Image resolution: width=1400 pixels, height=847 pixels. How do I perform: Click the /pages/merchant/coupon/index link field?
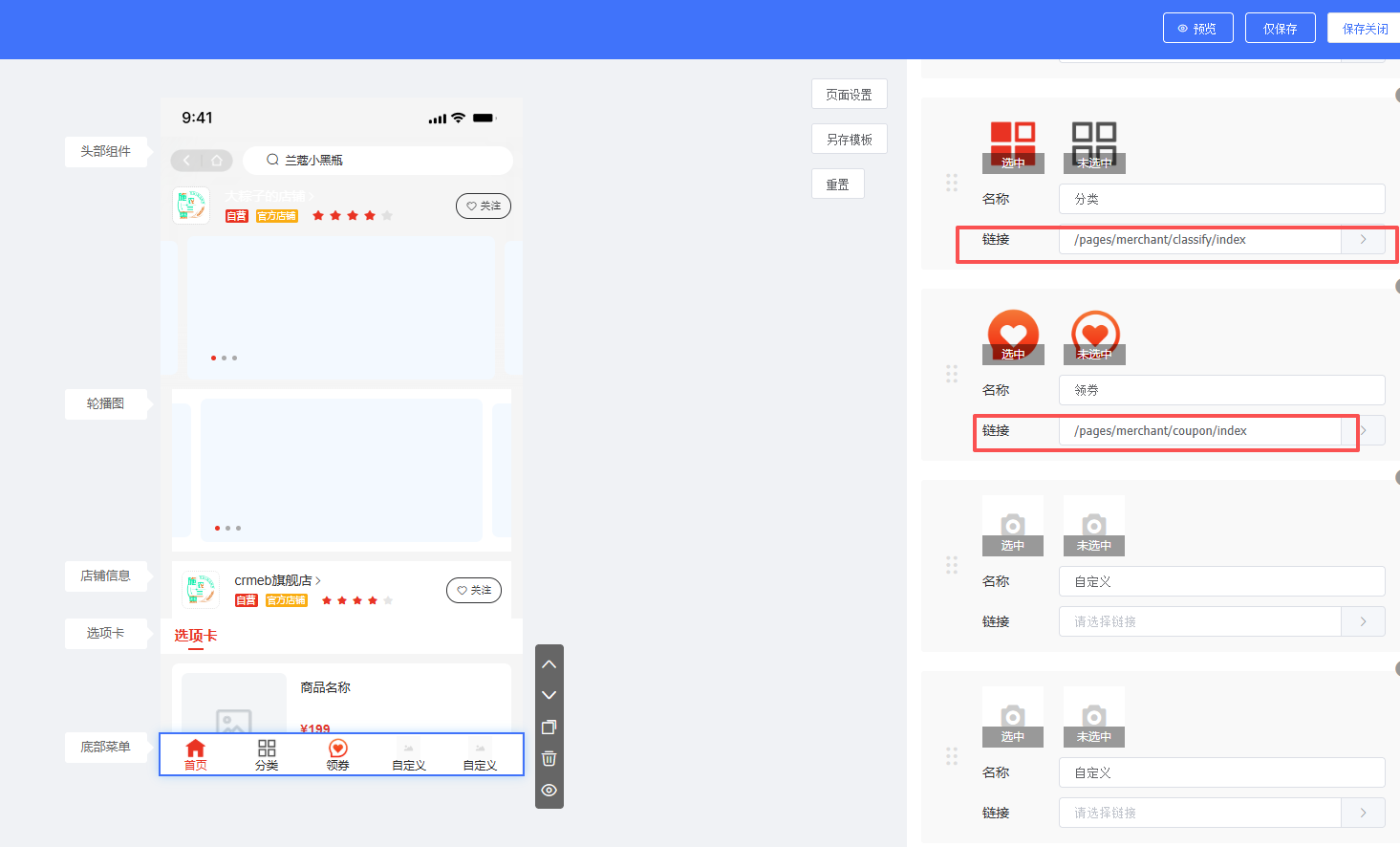(1200, 430)
